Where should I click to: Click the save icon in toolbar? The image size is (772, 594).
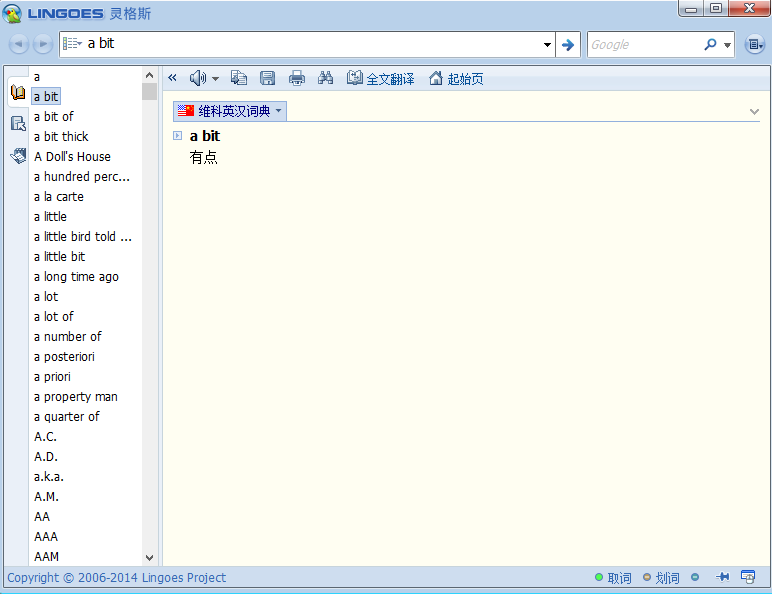point(267,78)
